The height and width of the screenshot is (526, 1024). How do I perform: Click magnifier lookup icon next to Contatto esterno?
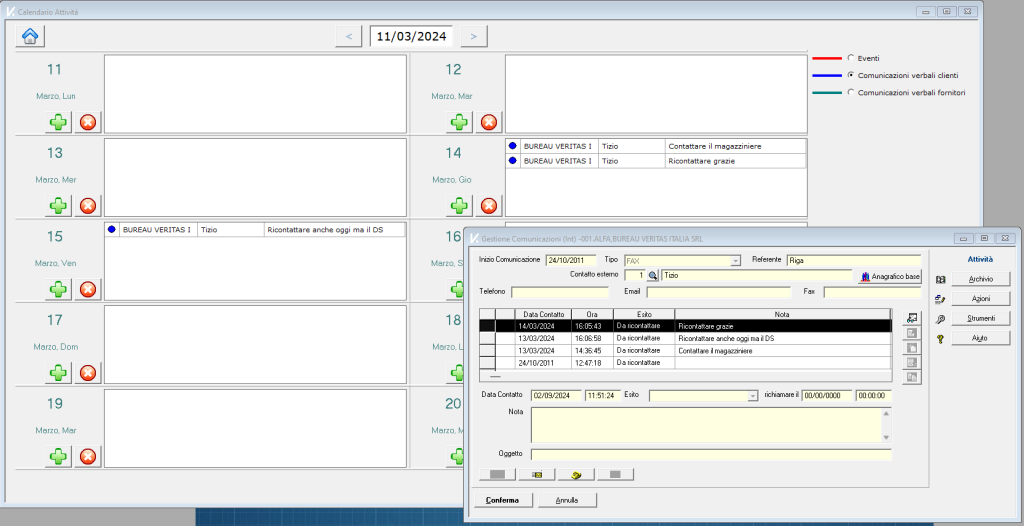pos(653,275)
